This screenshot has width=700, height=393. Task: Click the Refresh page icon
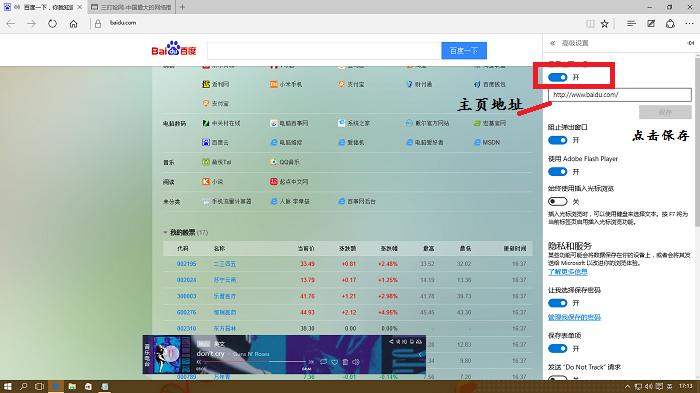[x=52, y=24]
